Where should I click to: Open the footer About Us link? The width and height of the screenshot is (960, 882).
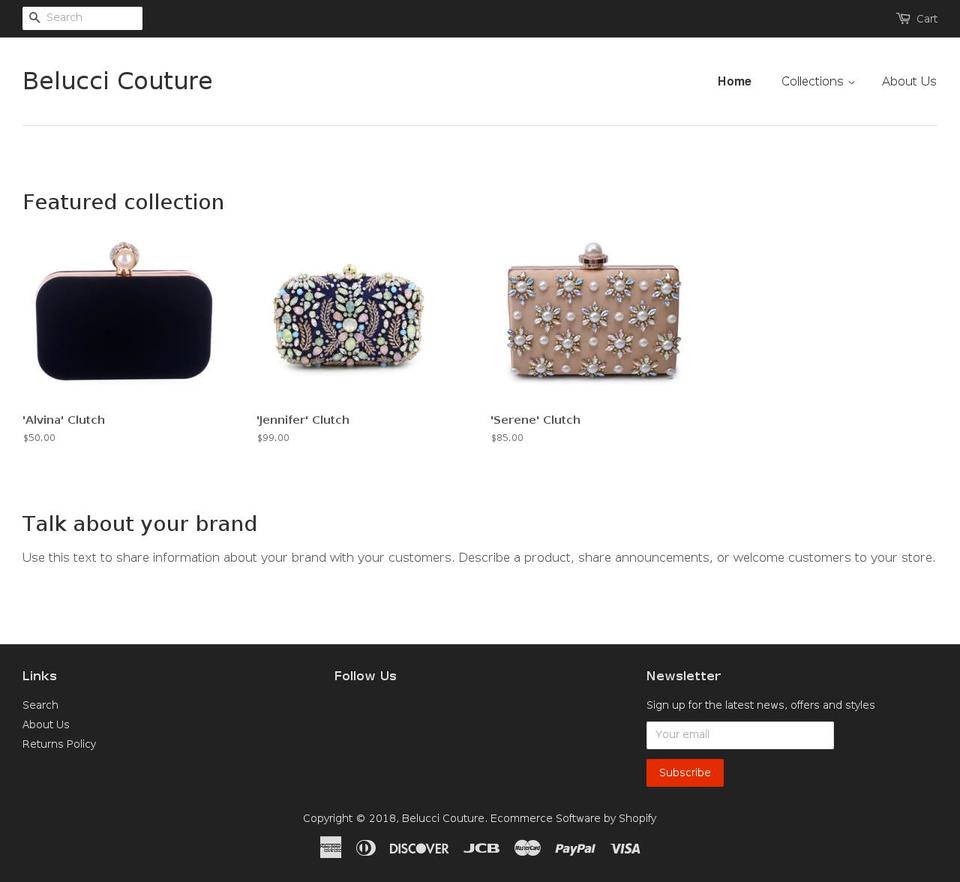[x=46, y=725]
